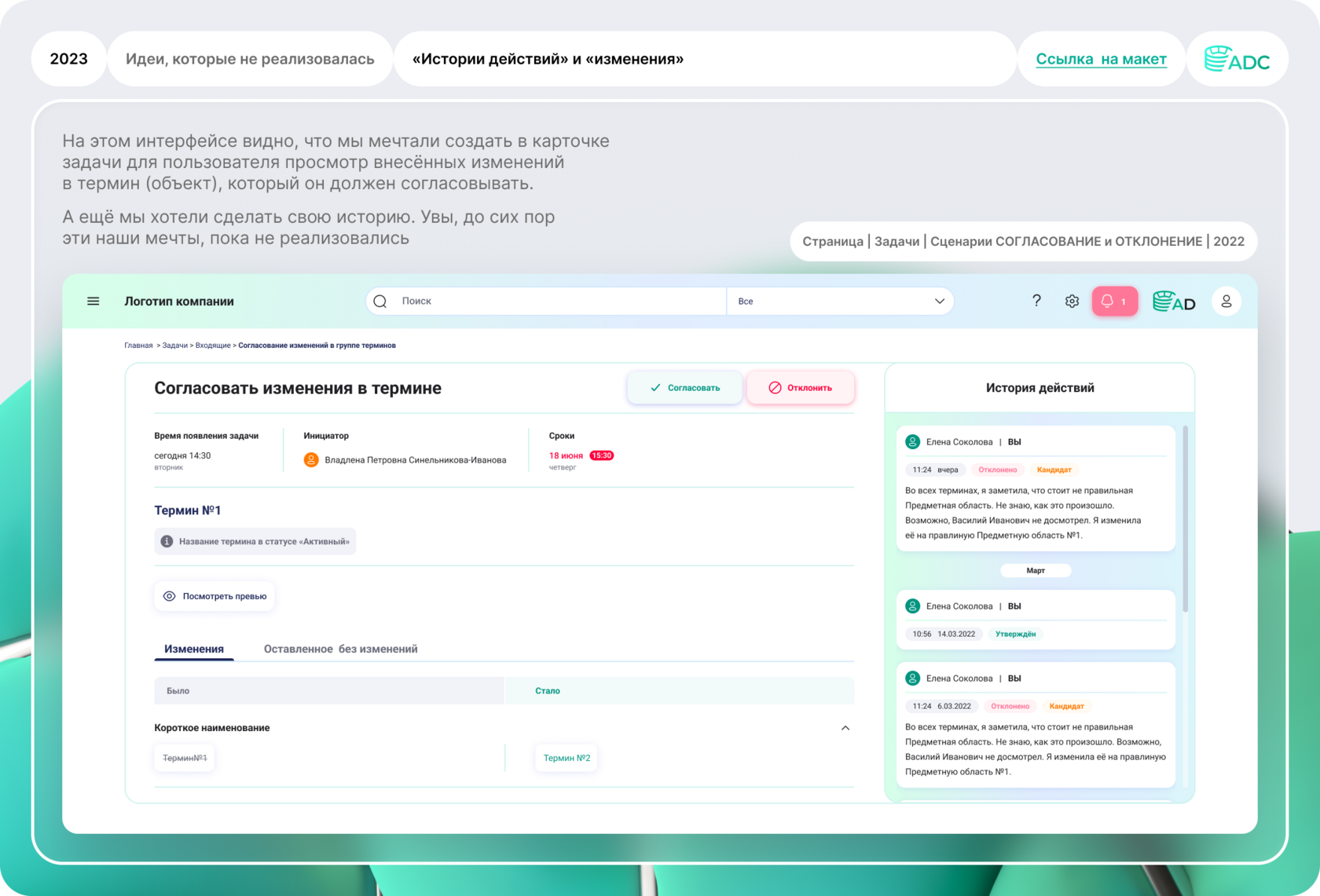Click avatar in 'вчера' history card

pyautogui.click(x=912, y=442)
